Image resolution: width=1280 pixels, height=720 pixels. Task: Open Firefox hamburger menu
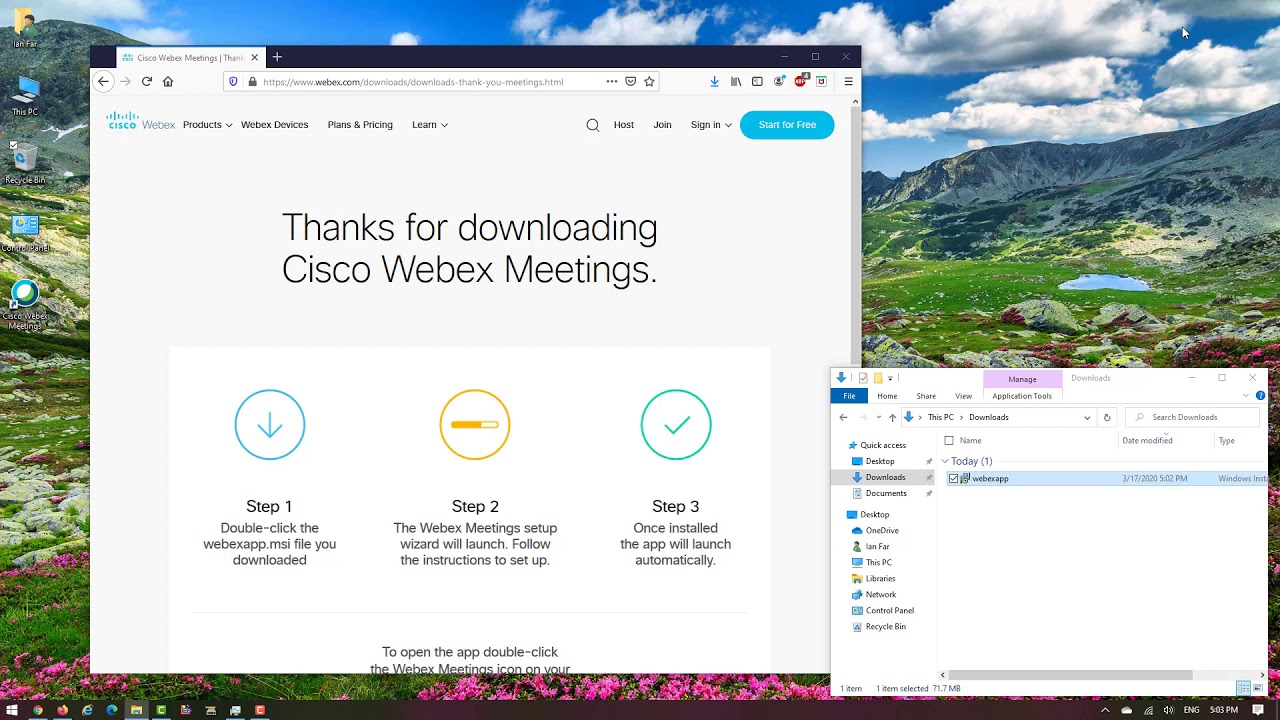pyautogui.click(x=848, y=82)
